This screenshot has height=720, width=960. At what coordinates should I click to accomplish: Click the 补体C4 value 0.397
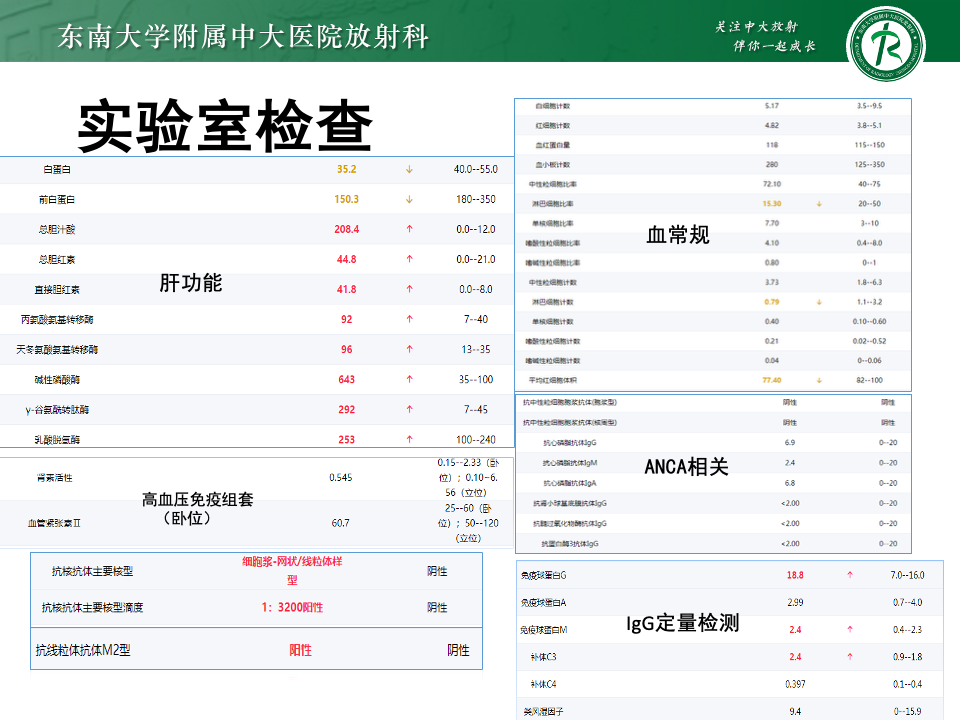(795, 684)
